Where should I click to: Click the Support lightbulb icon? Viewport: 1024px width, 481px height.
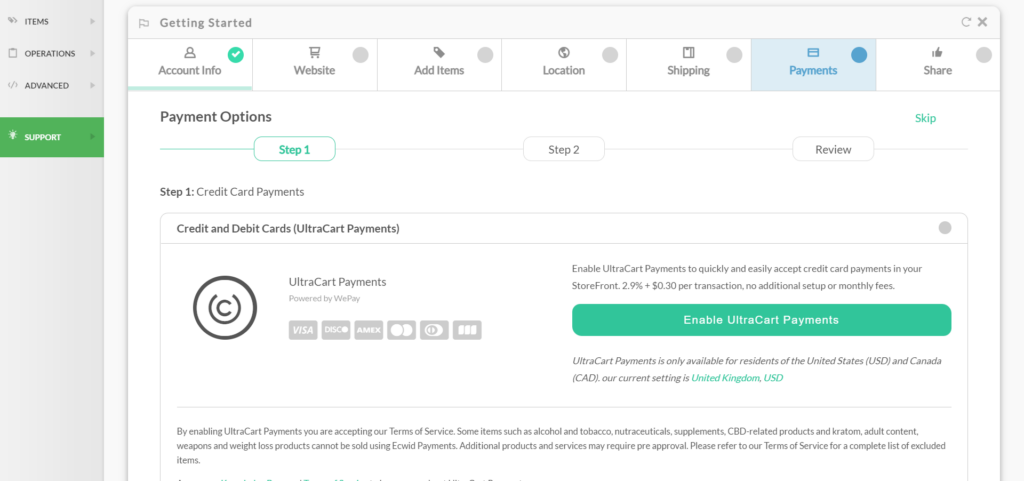point(12,136)
